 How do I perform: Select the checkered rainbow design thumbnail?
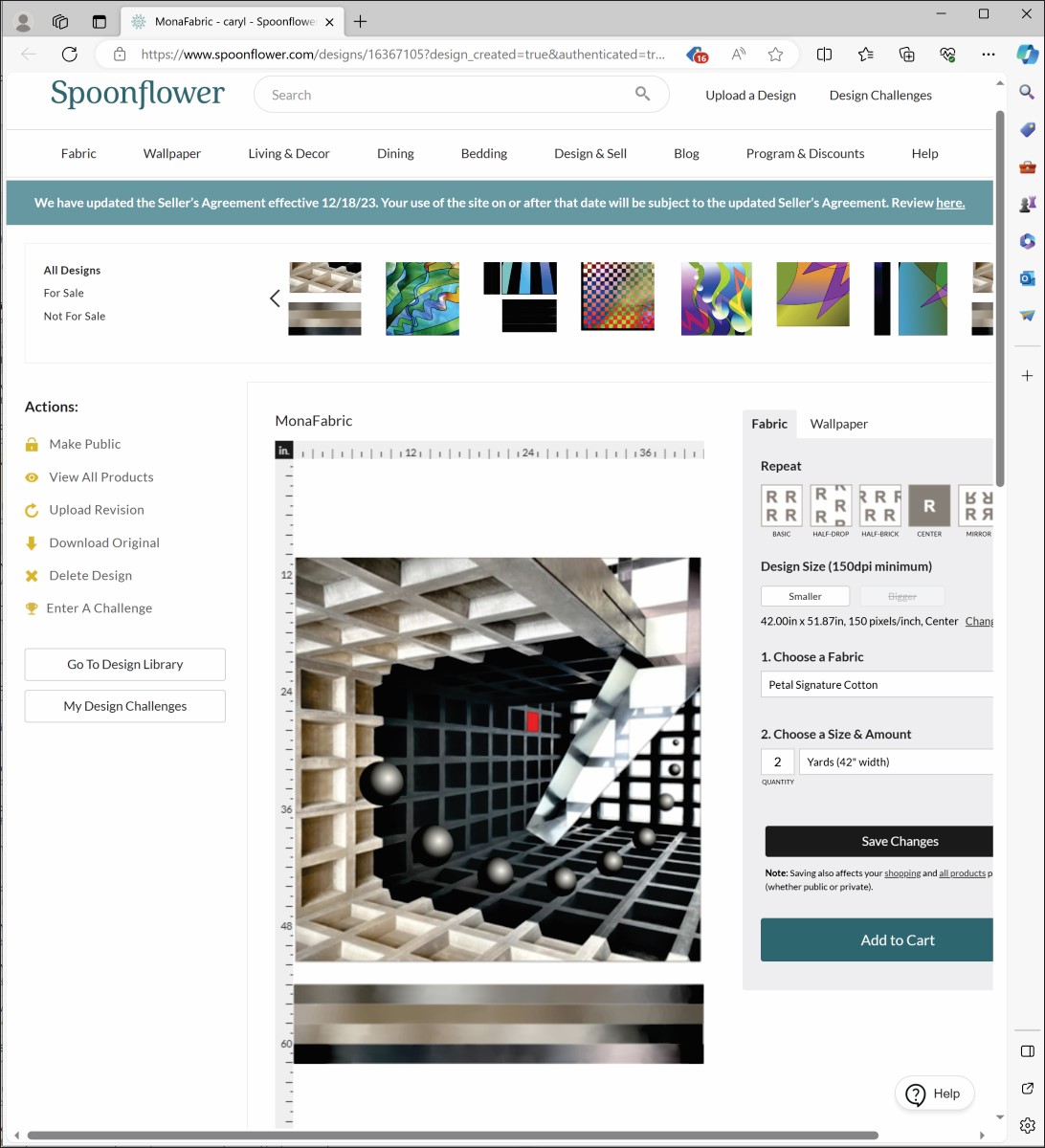click(x=617, y=297)
